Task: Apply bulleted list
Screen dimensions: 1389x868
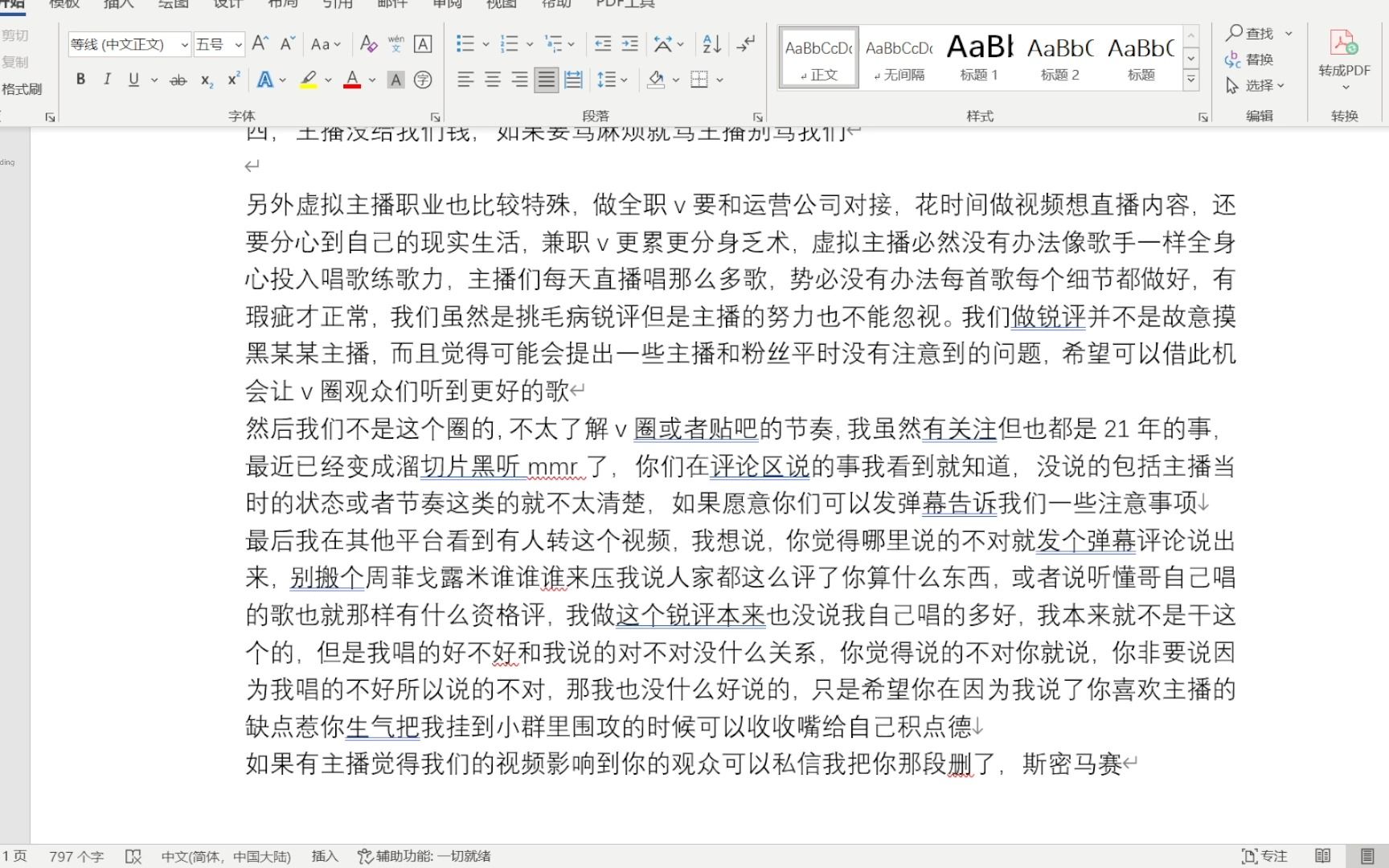Action: (465, 43)
